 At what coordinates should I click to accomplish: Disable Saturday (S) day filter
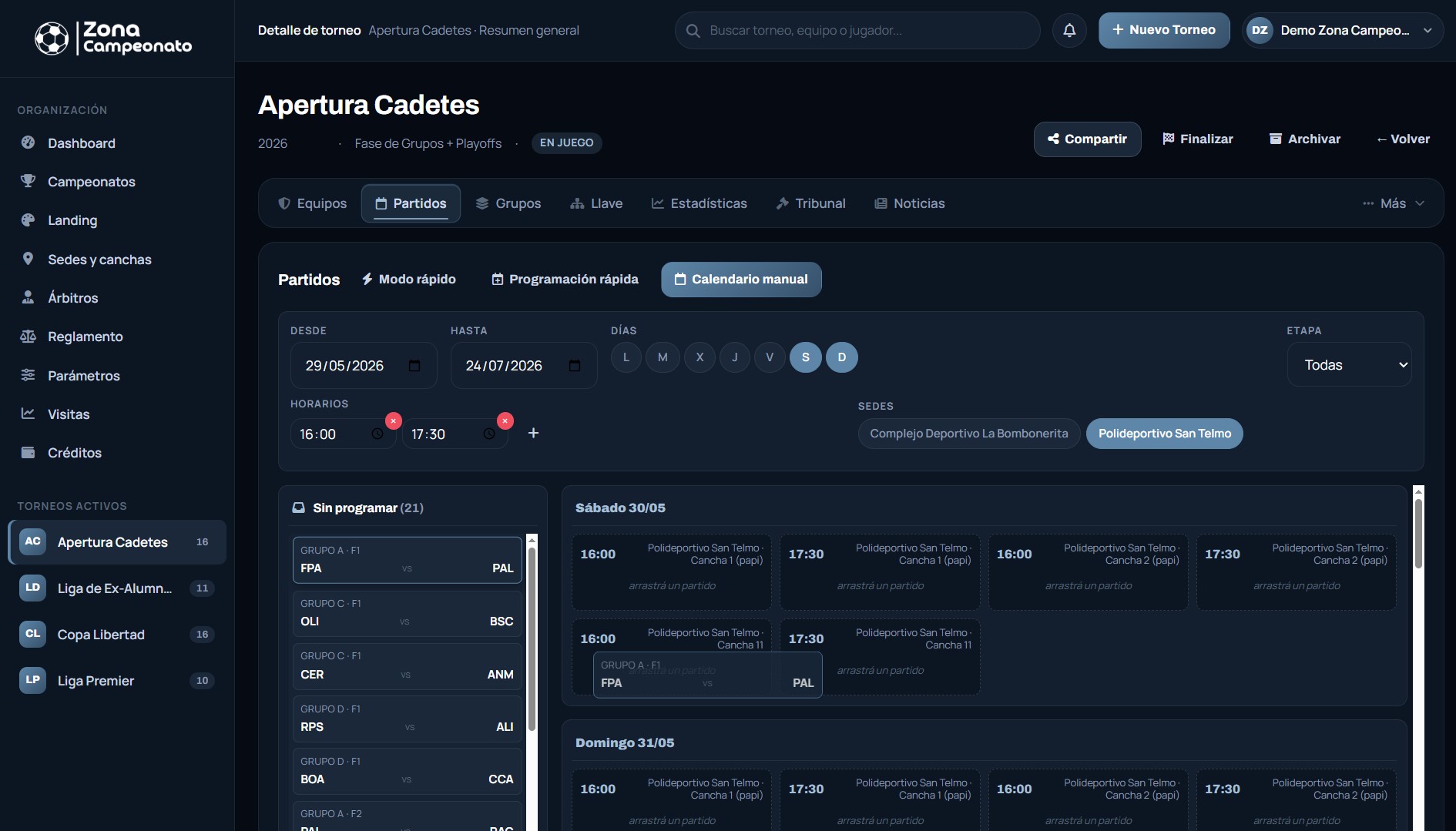coord(806,357)
